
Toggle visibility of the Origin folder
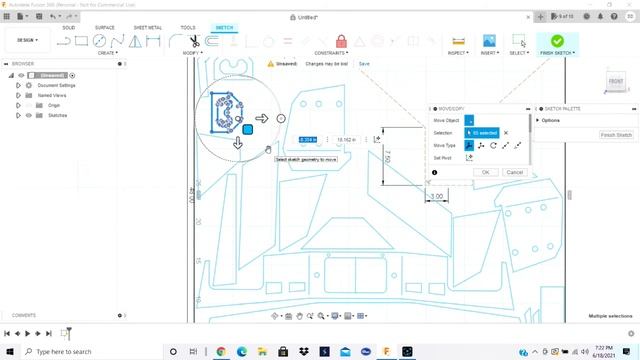tap(29, 105)
